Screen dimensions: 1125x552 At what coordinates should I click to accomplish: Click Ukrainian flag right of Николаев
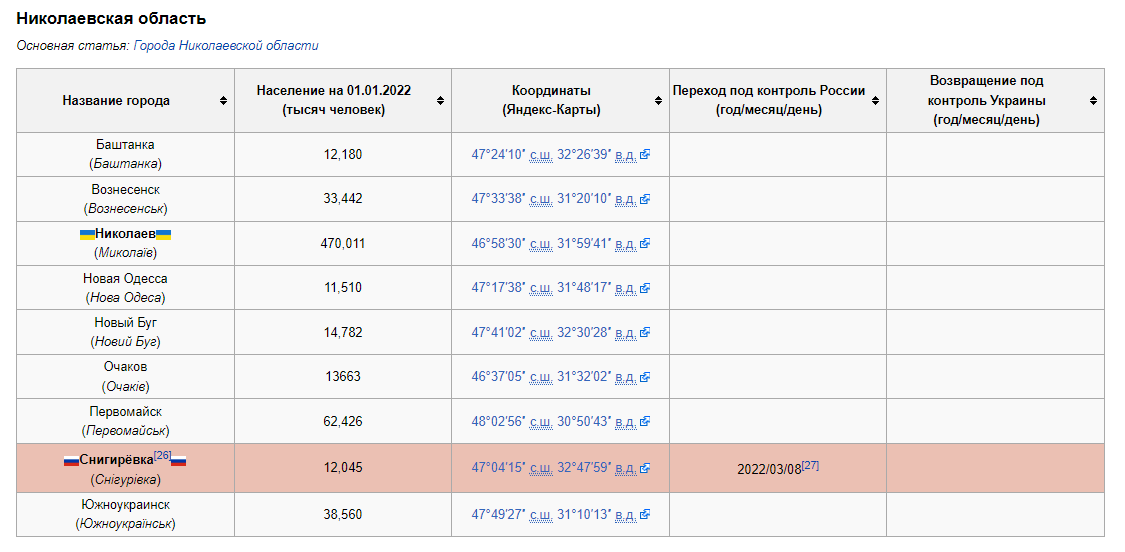[x=164, y=235]
